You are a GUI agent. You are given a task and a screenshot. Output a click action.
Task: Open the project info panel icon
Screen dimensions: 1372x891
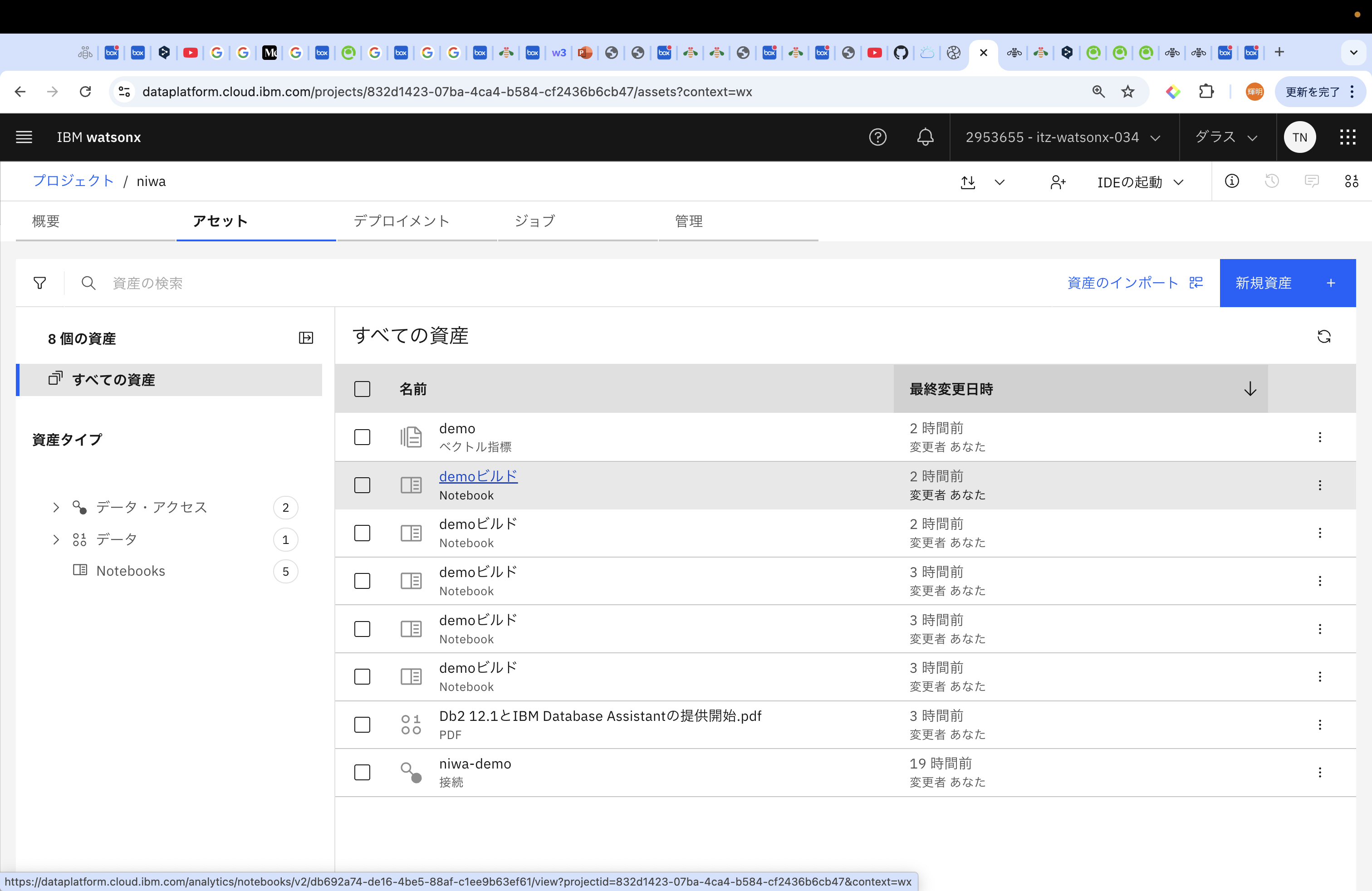(1231, 181)
